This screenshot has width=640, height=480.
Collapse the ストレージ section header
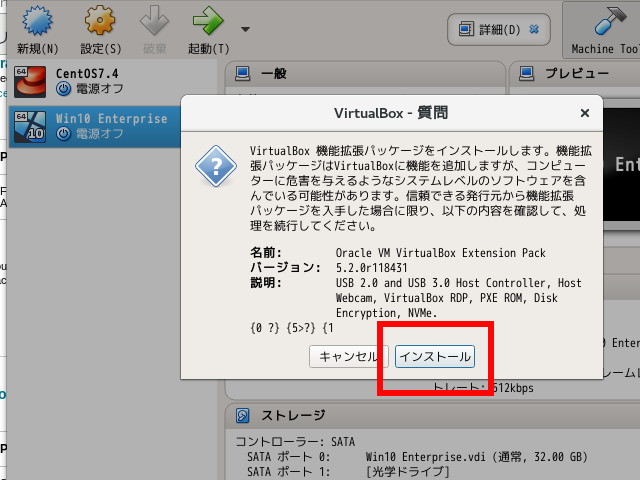click(292, 415)
